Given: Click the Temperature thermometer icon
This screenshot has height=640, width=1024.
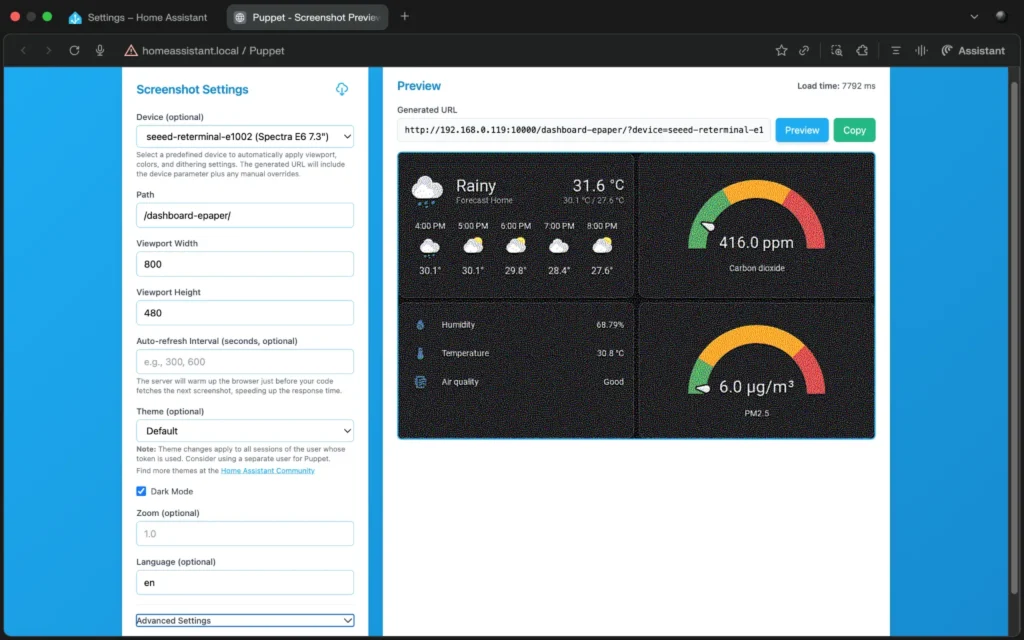Looking at the screenshot, I should 420,353.
